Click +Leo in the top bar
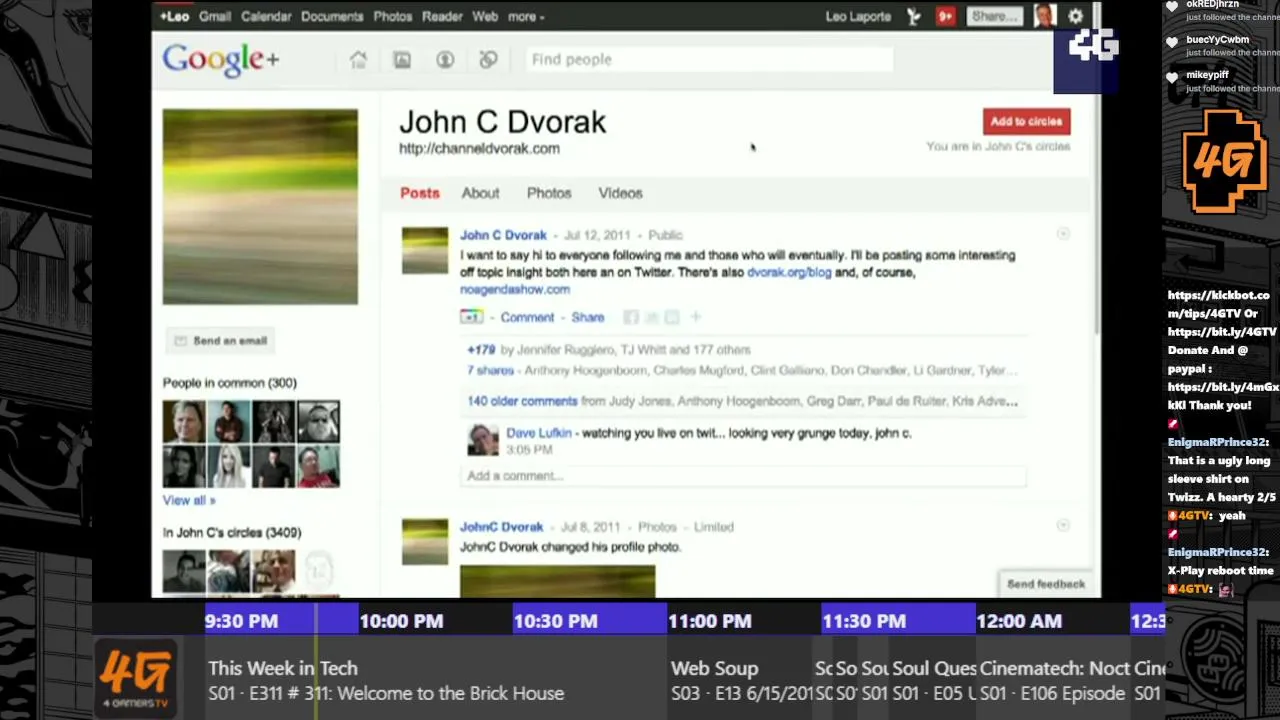1280x720 pixels. 175,16
